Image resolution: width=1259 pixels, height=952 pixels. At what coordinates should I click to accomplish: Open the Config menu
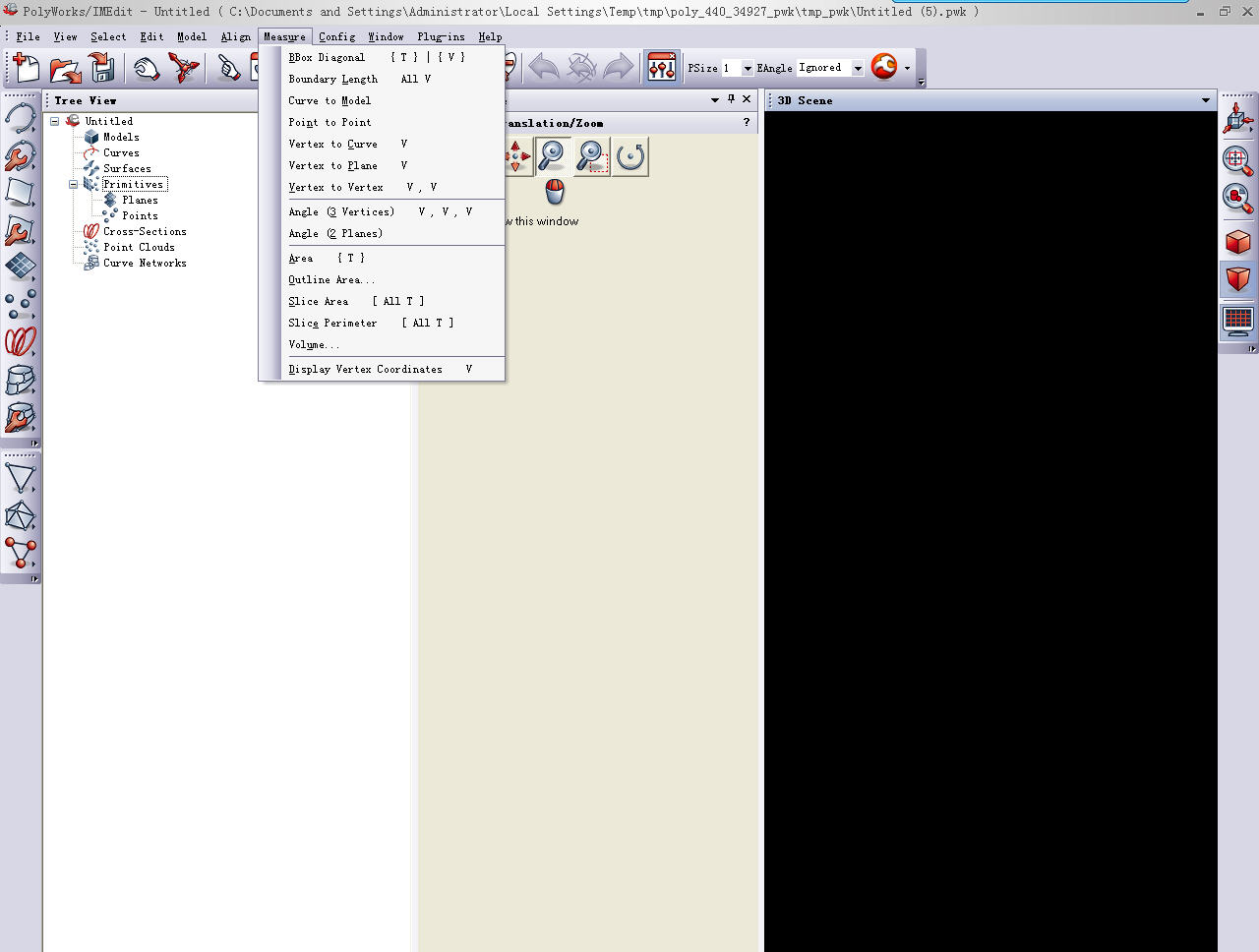pos(336,36)
